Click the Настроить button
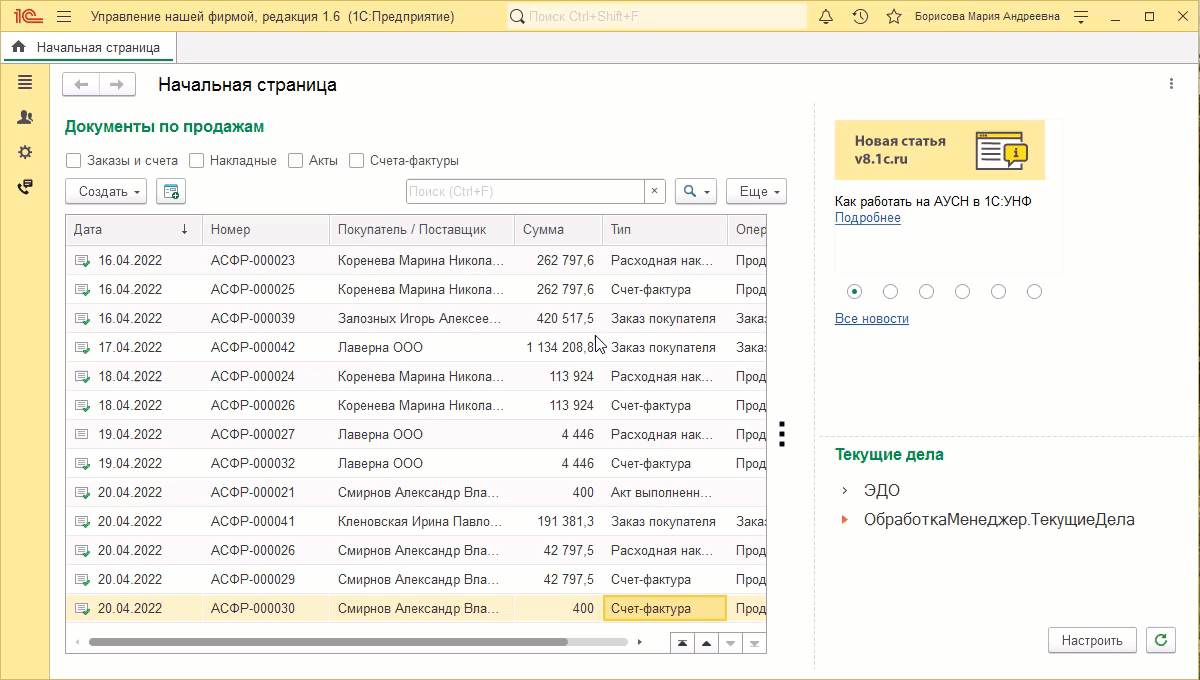 (x=1092, y=641)
